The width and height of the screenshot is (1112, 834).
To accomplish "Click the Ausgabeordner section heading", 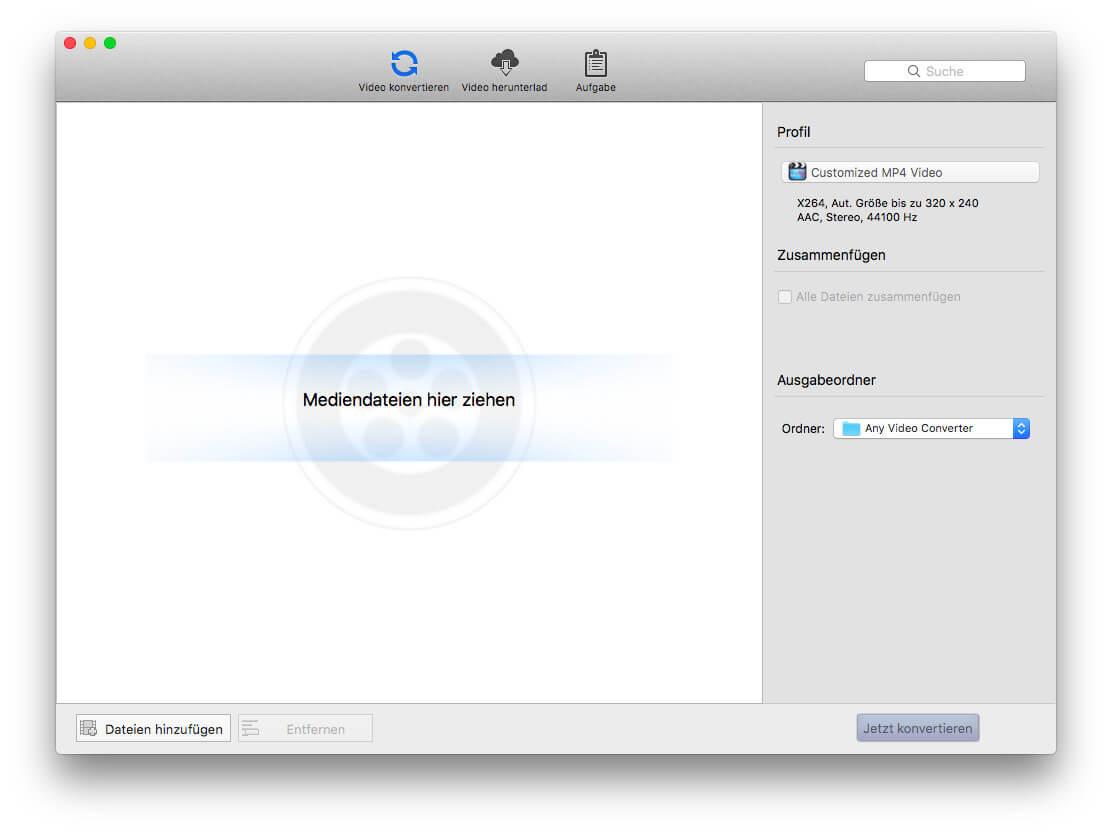I will point(826,380).
